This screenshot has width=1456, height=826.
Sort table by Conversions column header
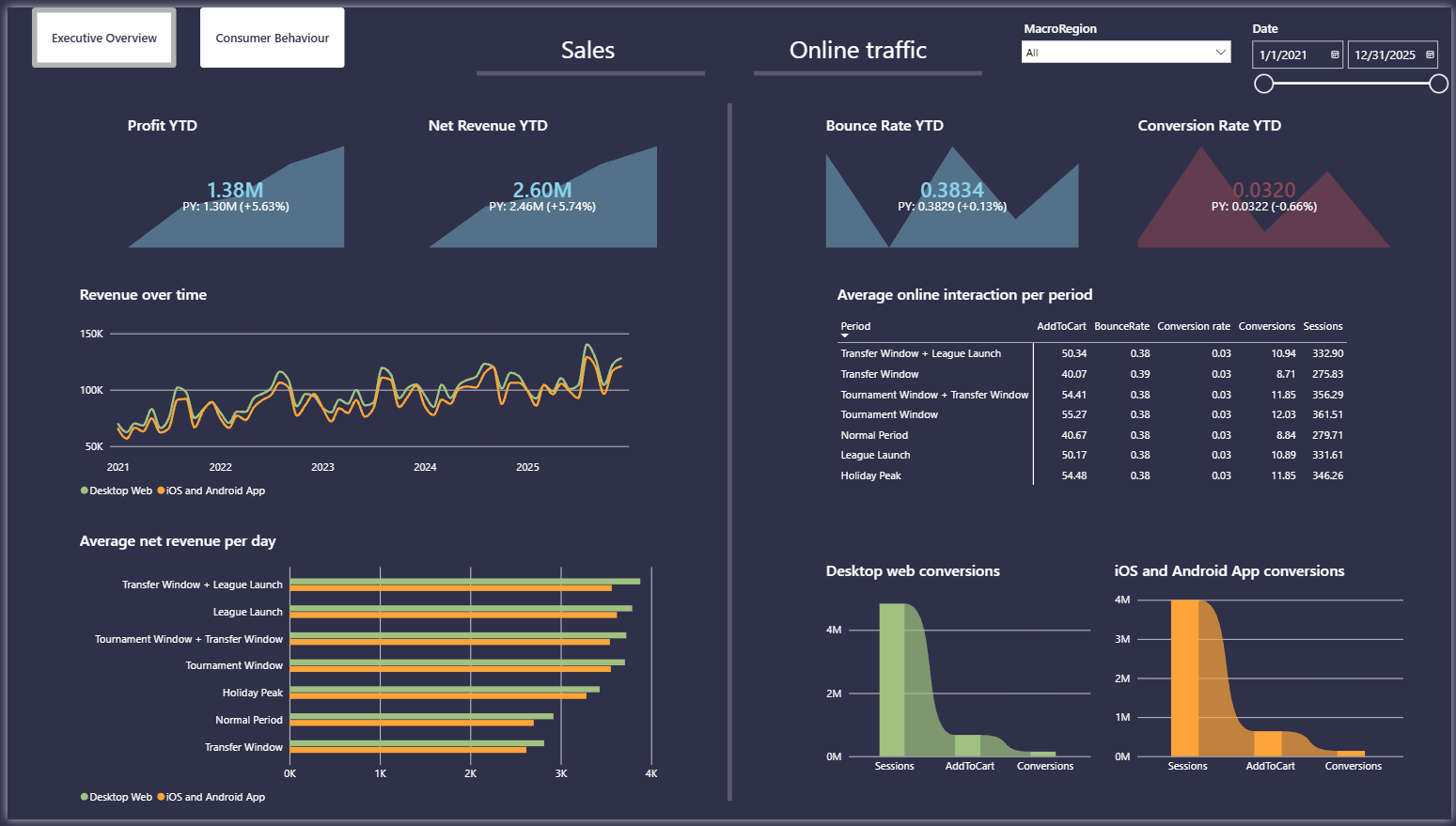point(1266,326)
